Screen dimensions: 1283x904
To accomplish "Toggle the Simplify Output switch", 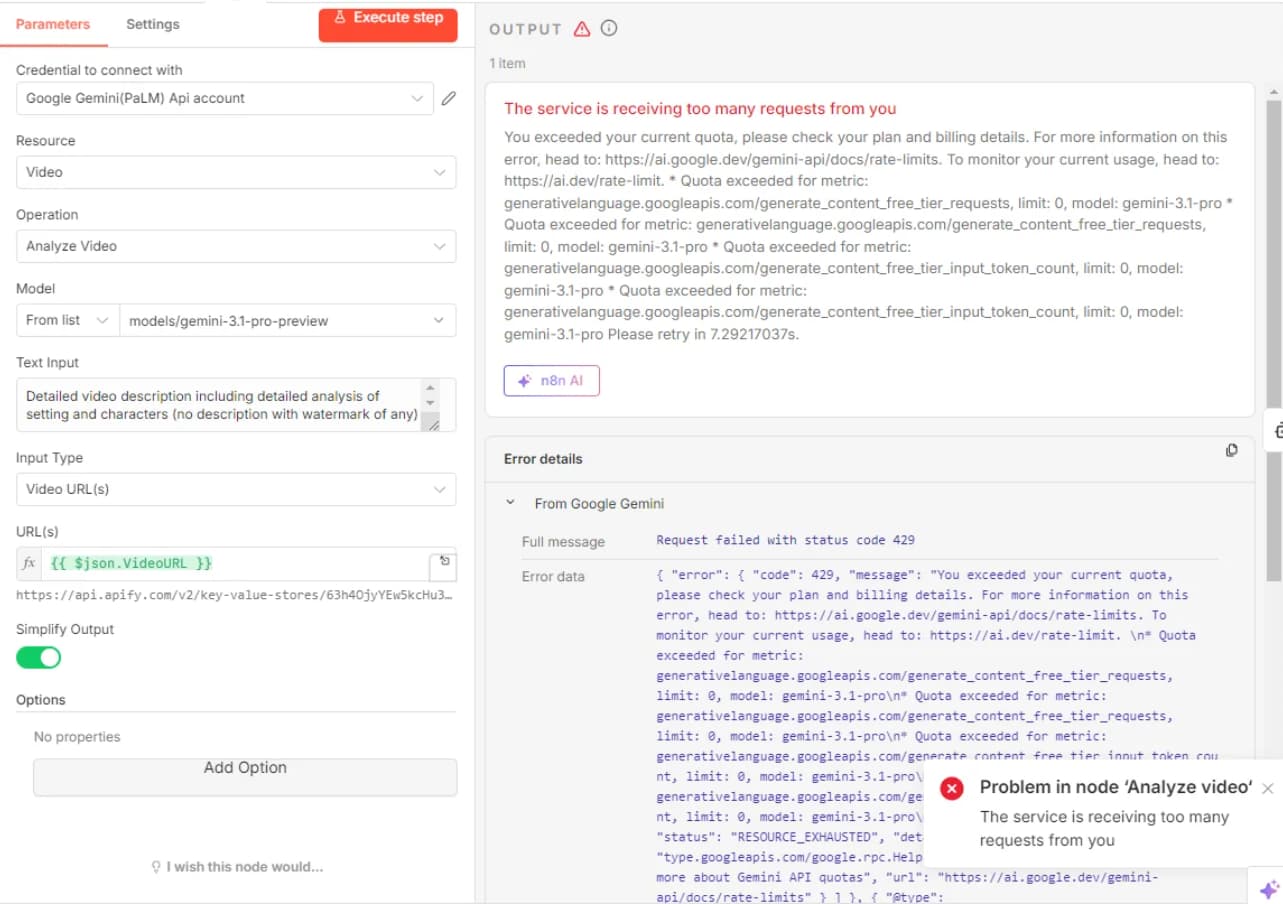I will (x=38, y=657).
